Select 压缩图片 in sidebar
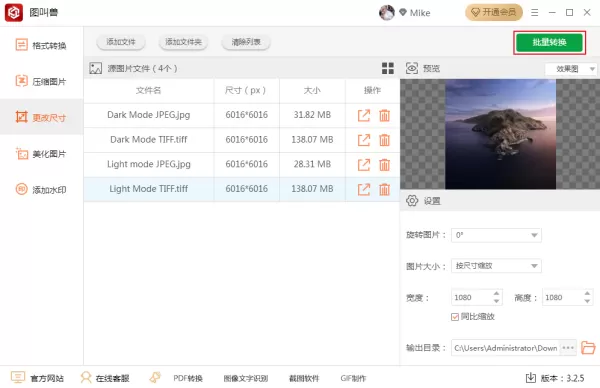The image size is (600, 388). tap(41, 81)
